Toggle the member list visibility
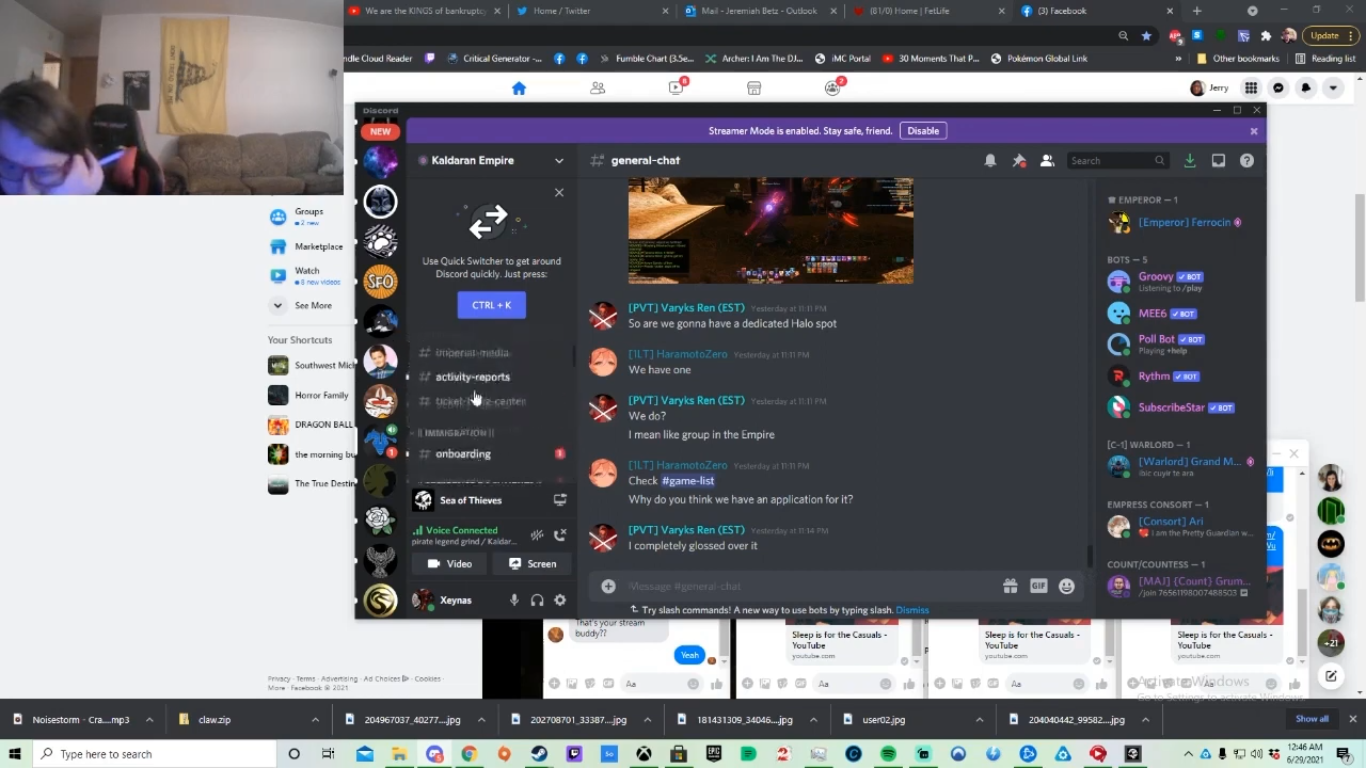1366x768 pixels. point(1047,160)
